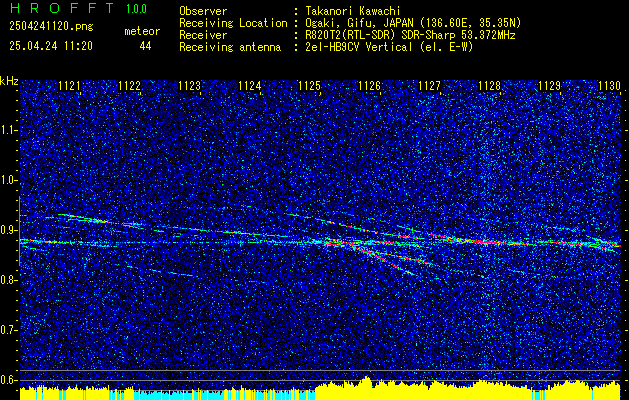Click the 1122 time marker
This screenshot has width=629, height=400.
[130, 85]
